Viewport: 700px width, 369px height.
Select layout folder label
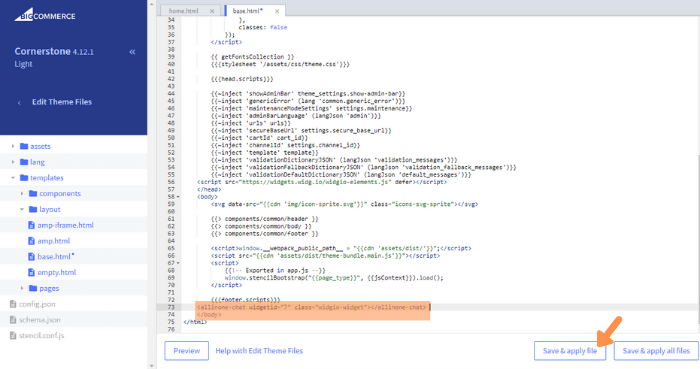(50, 209)
